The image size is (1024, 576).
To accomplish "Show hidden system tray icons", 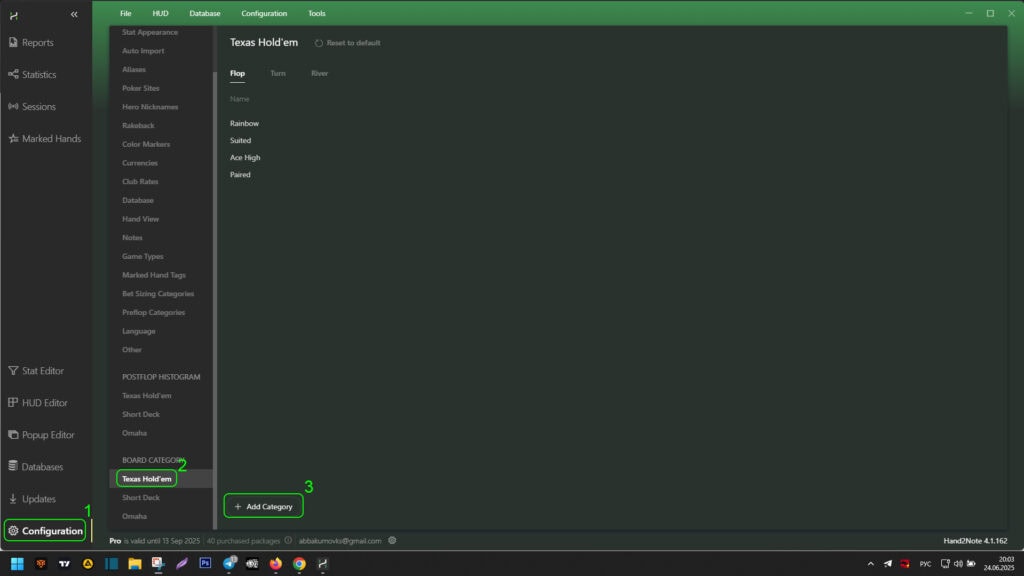I will (871, 564).
